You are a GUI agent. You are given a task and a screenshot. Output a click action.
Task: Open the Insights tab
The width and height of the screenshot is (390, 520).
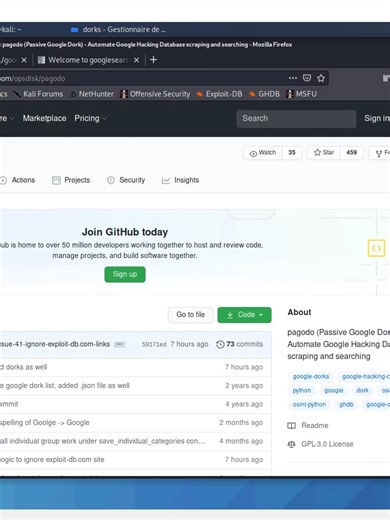point(180,180)
